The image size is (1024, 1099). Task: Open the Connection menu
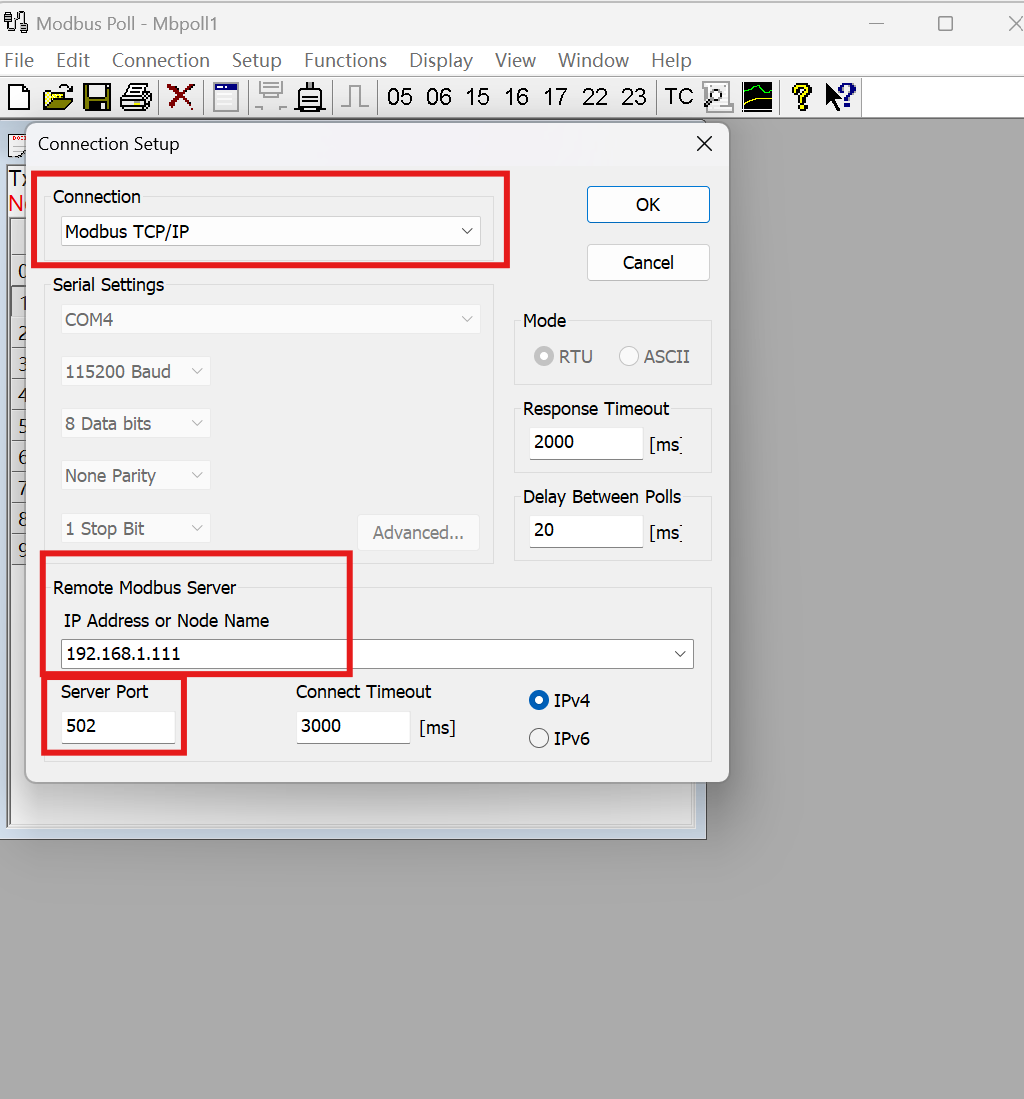point(161,60)
